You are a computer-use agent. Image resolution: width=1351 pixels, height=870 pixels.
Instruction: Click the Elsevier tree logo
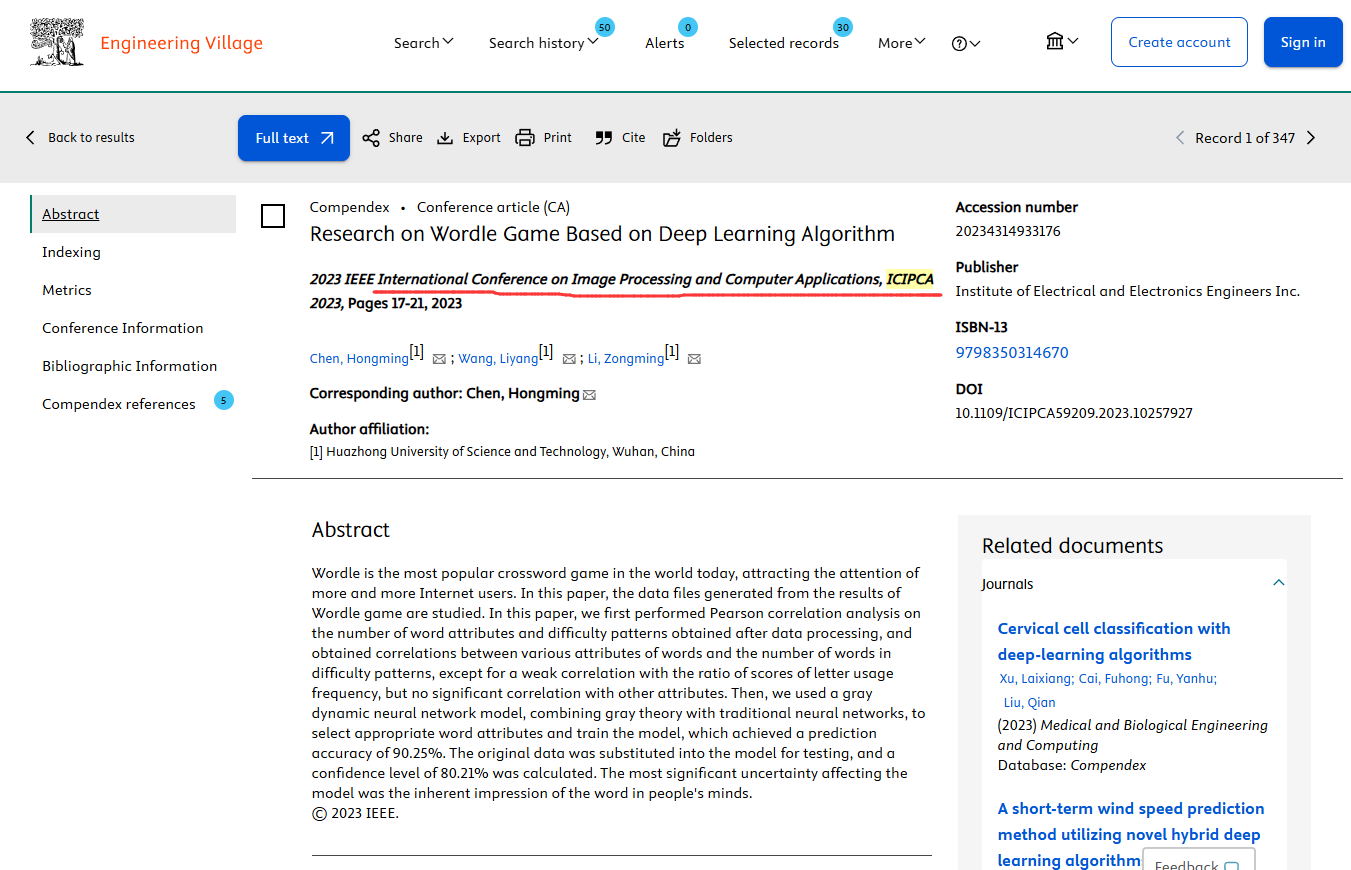(x=57, y=42)
